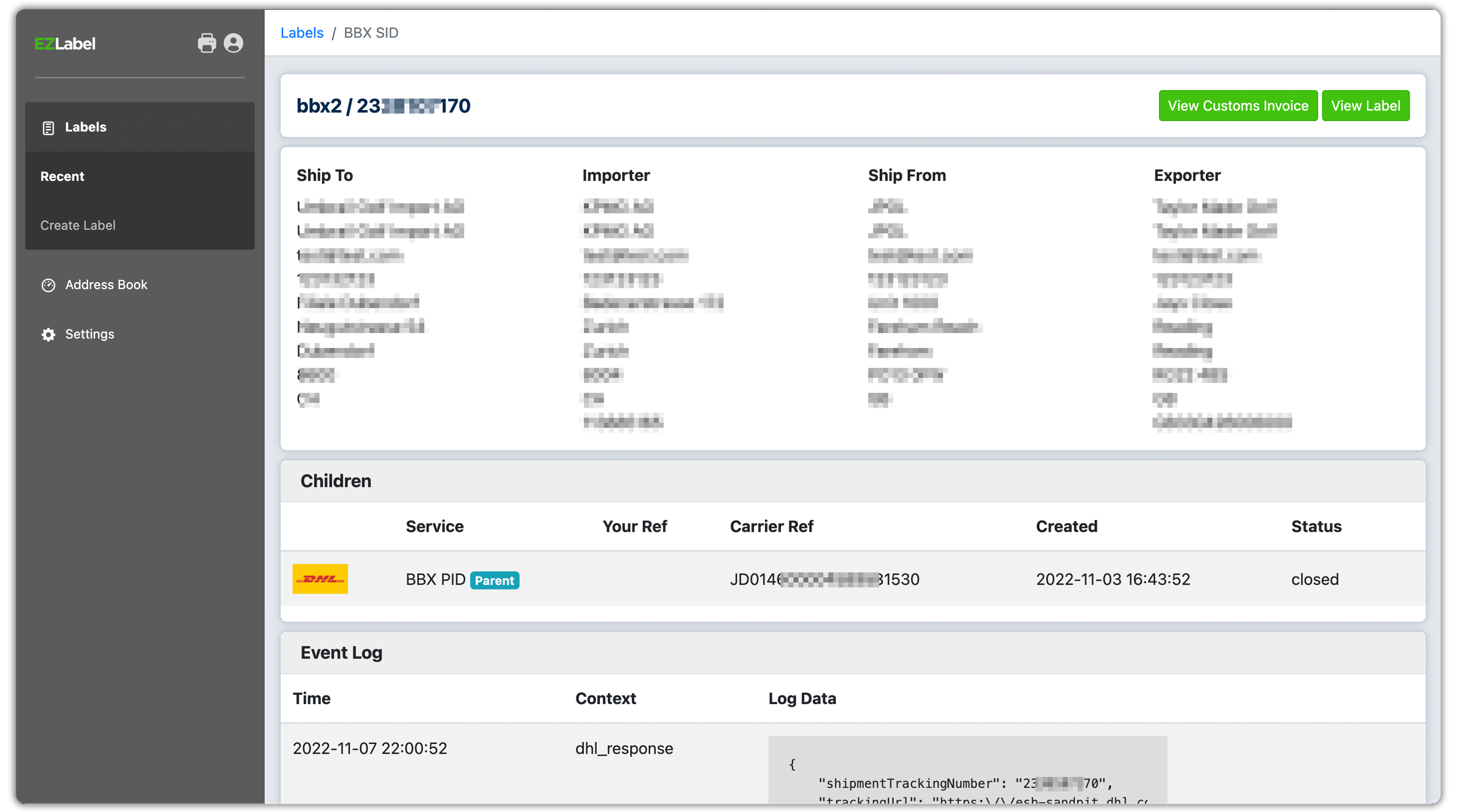The height and width of the screenshot is (812, 1458).
Task: Click the BBX SID breadcrumb entry
Action: tap(371, 32)
